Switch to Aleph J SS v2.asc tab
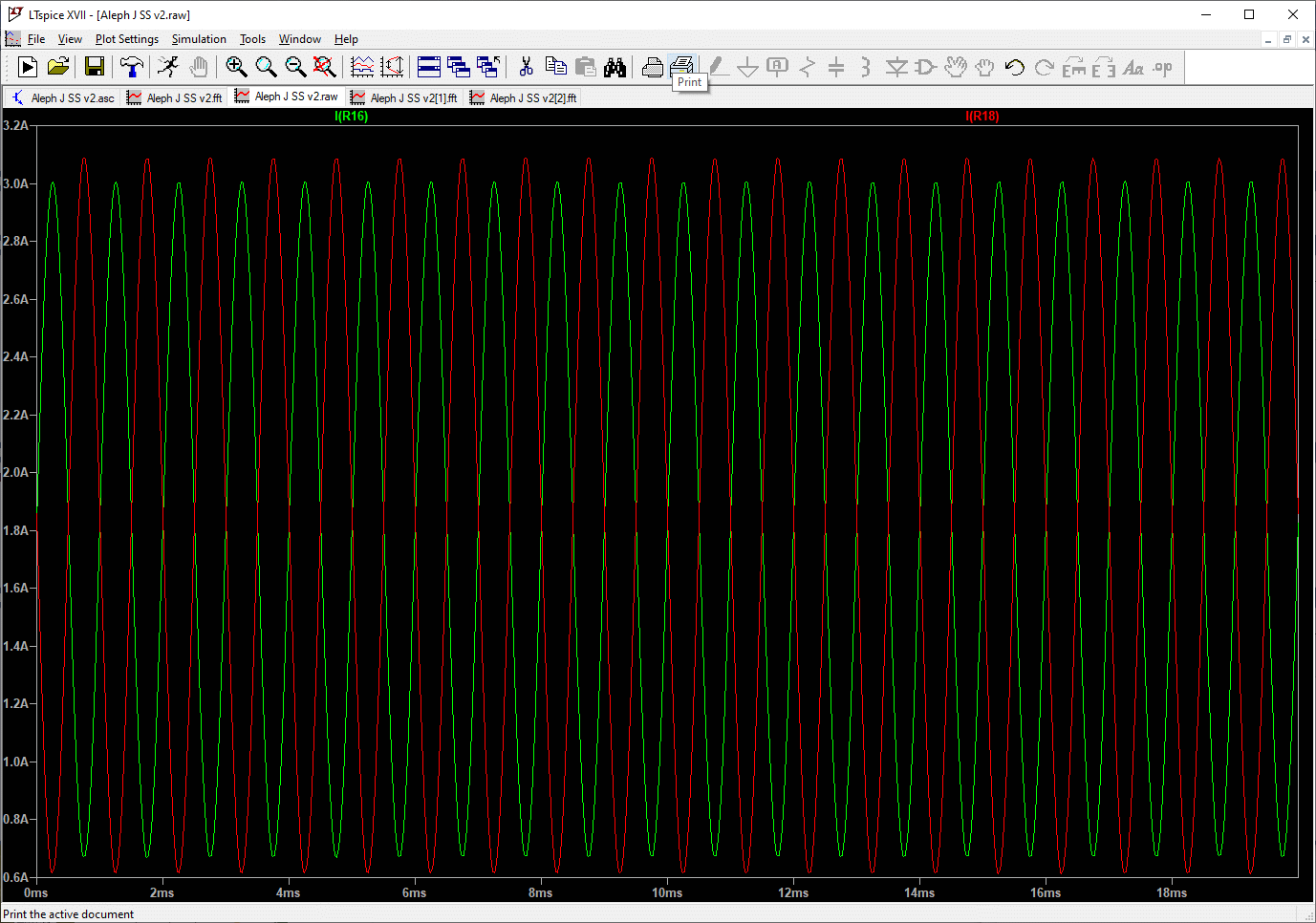The image size is (1316, 923). click(63, 97)
